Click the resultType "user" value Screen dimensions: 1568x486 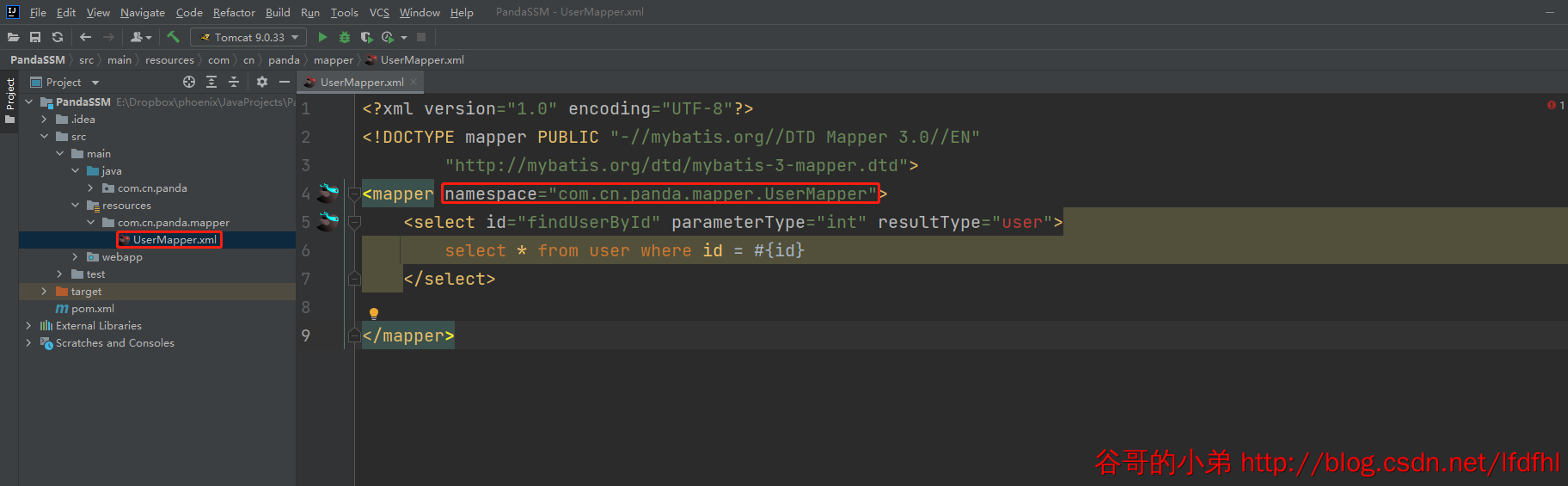click(x=1022, y=223)
